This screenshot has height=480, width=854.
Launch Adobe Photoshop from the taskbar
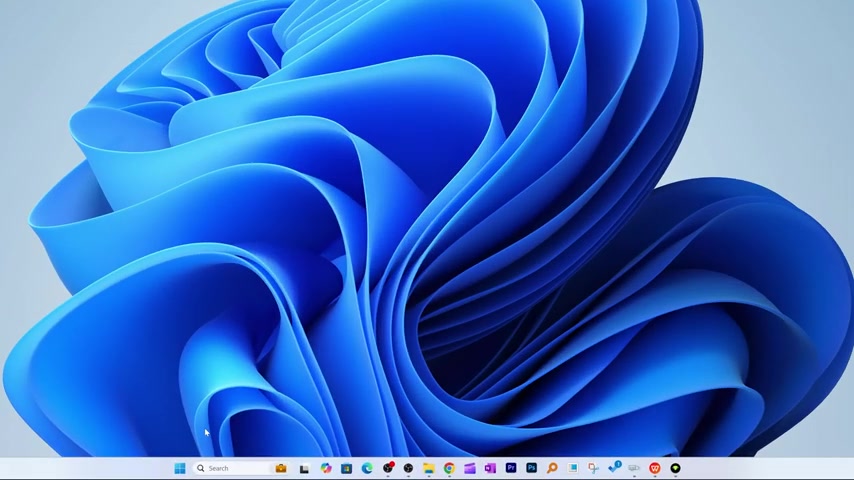click(x=532, y=467)
